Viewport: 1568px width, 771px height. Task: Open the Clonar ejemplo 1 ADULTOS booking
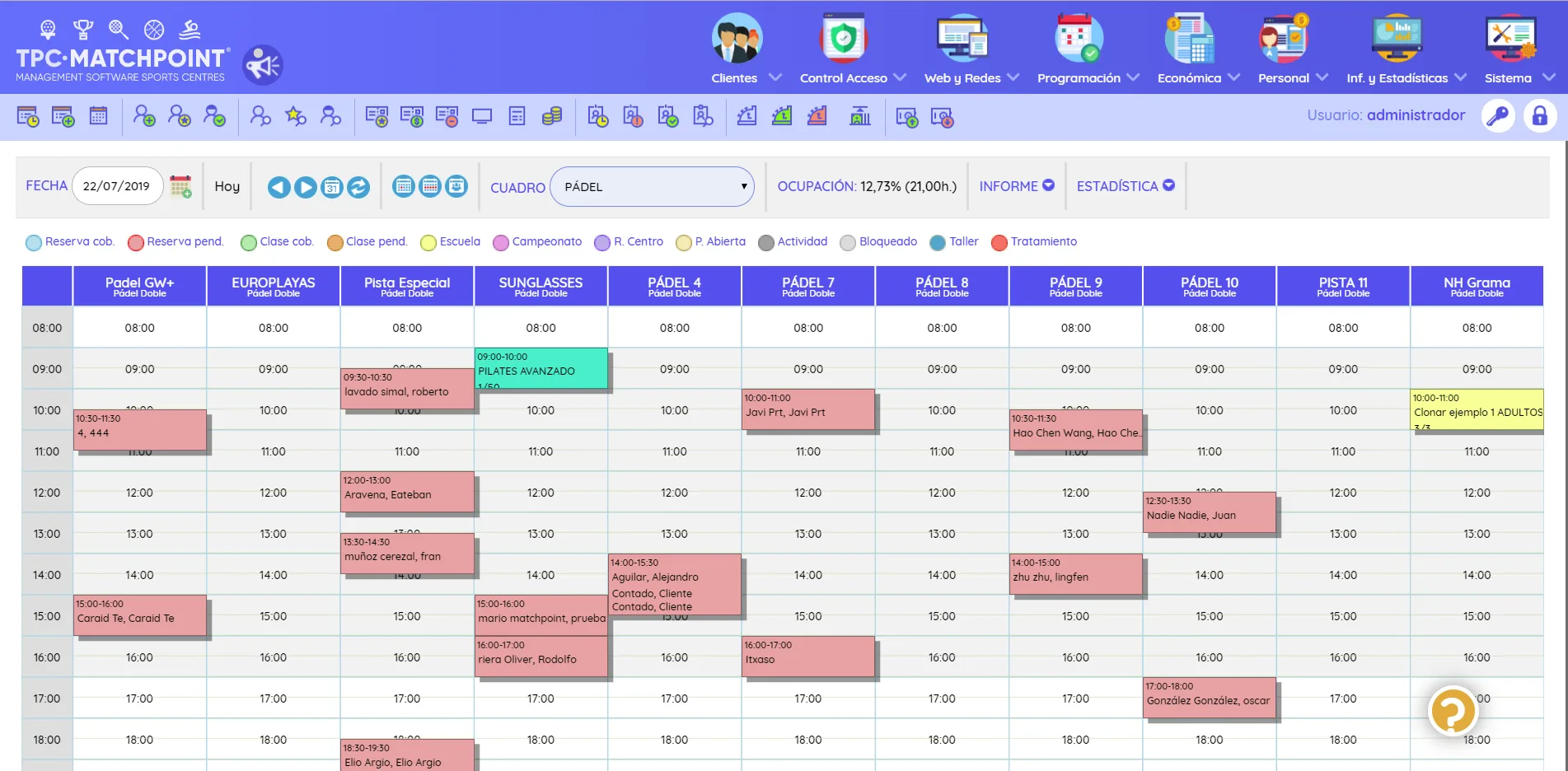tap(1477, 409)
